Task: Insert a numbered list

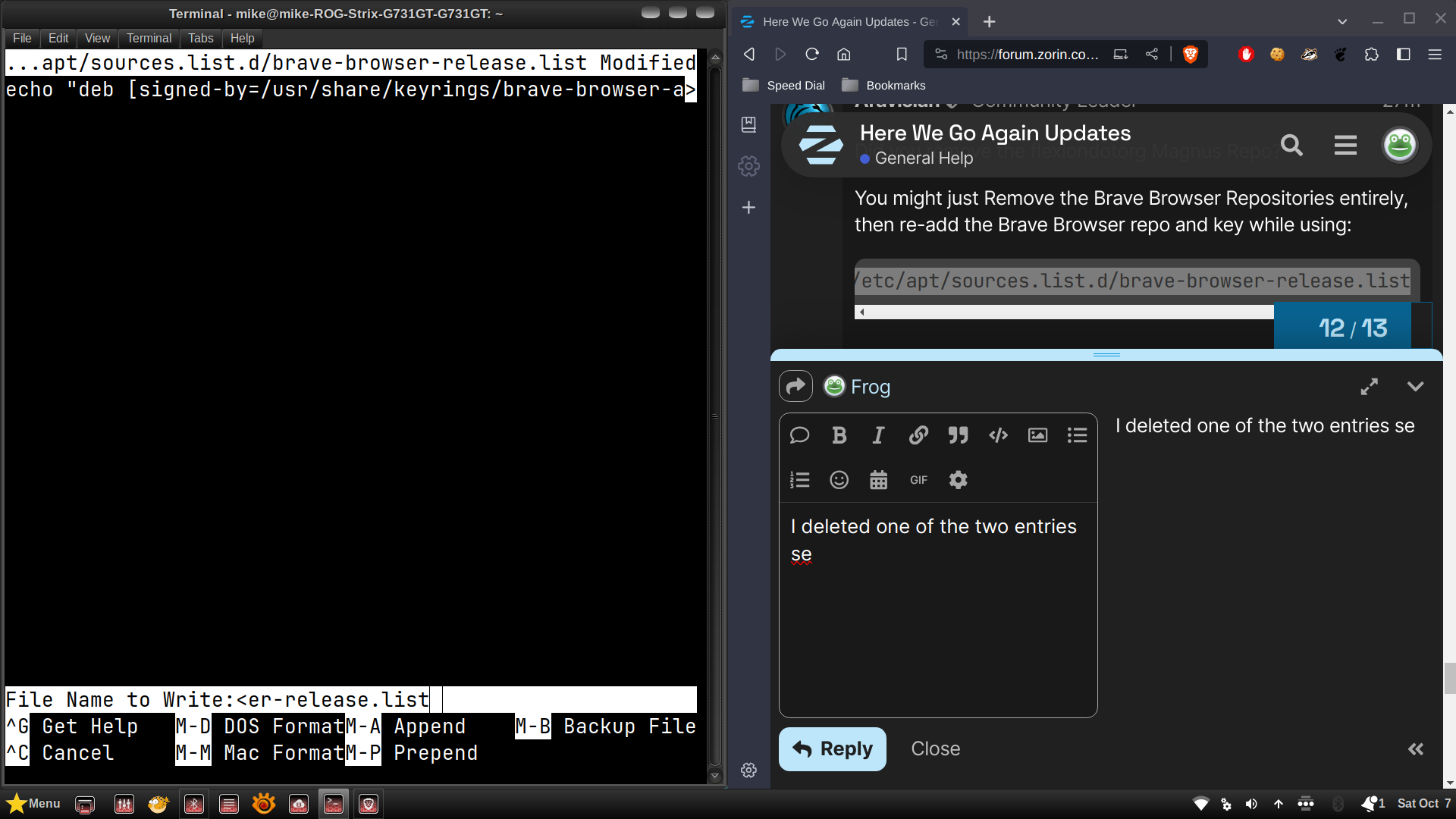Action: [x=799, y=480]
